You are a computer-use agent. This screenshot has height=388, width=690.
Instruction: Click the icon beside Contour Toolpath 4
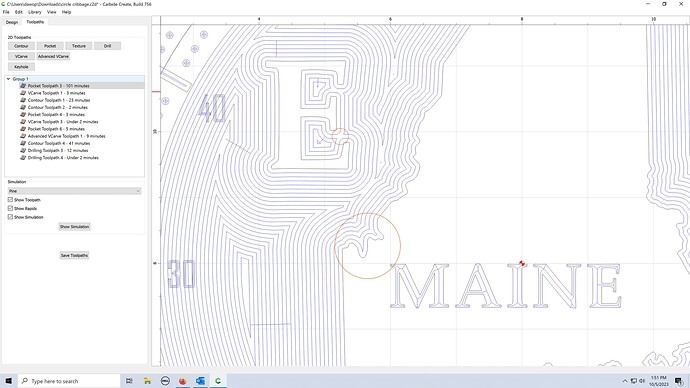23,143
